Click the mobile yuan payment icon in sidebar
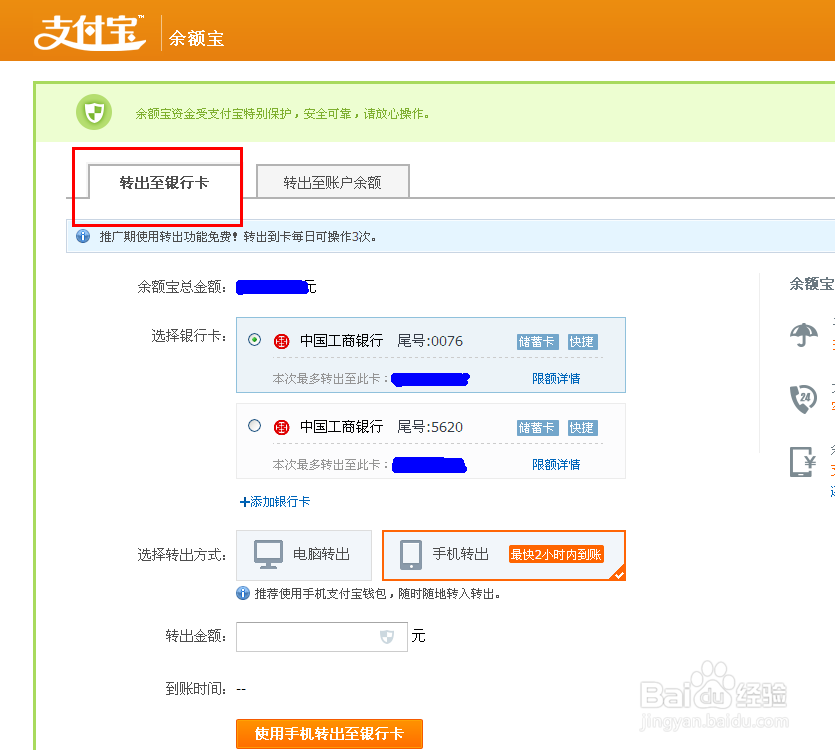This screenshot has width=835, height=750. pos(803,462)
